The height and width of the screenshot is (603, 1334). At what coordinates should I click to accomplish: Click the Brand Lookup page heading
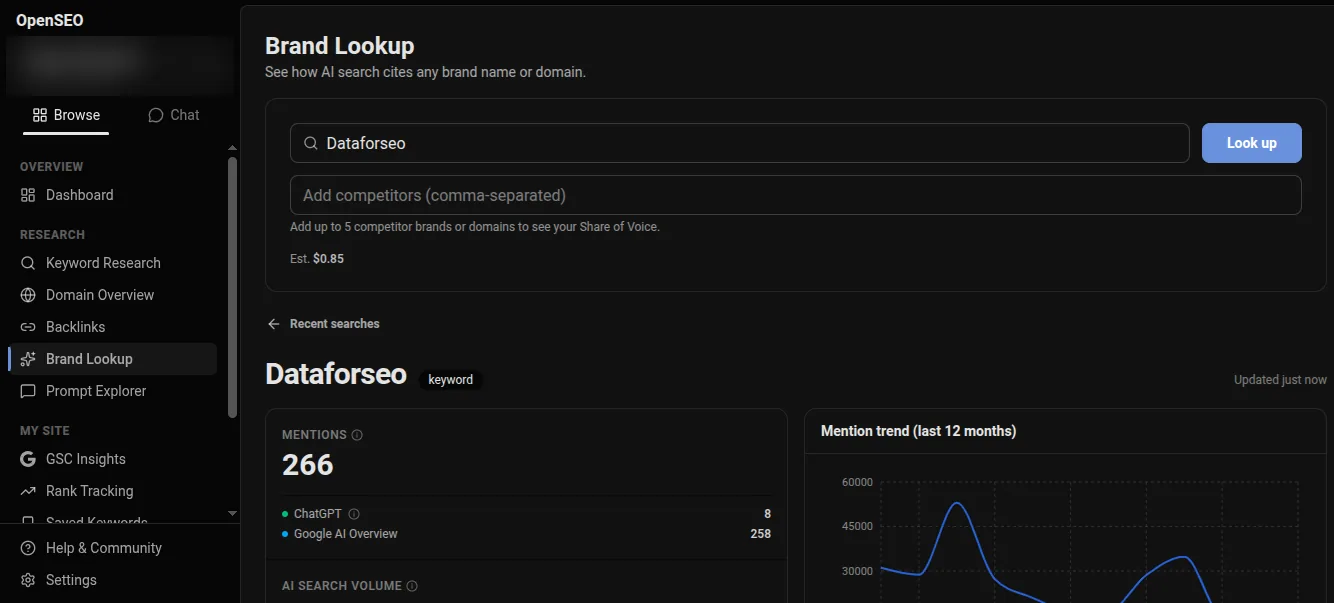339,46
